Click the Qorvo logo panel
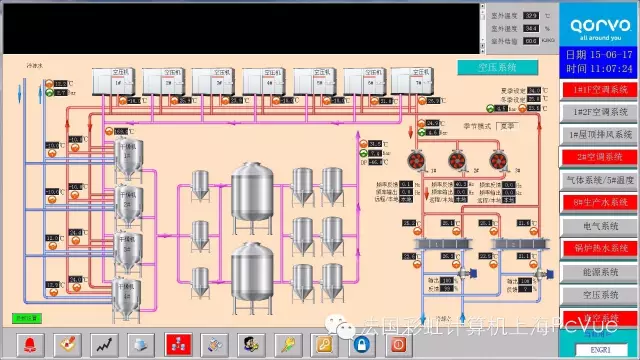This screenshot has height=360, width=640. coord(599,26)
